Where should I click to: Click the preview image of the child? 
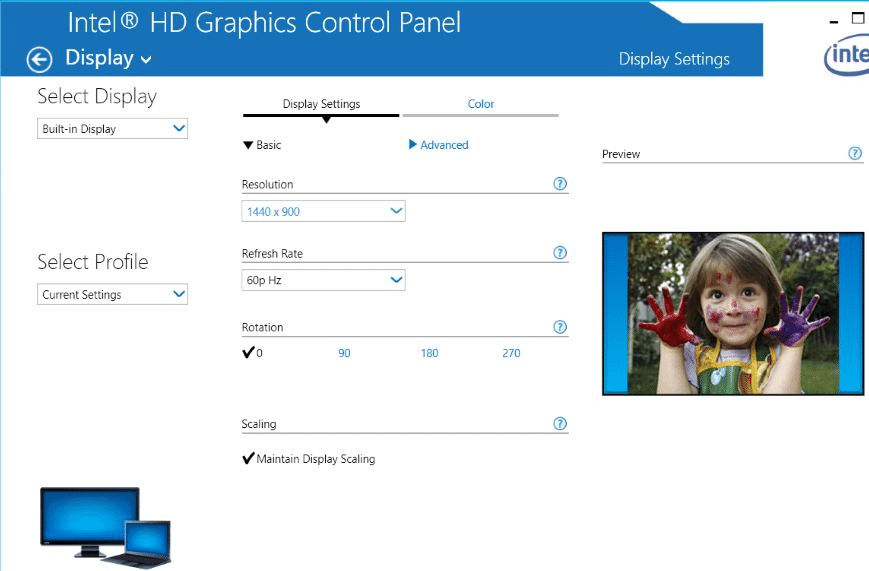click(733, 314)
